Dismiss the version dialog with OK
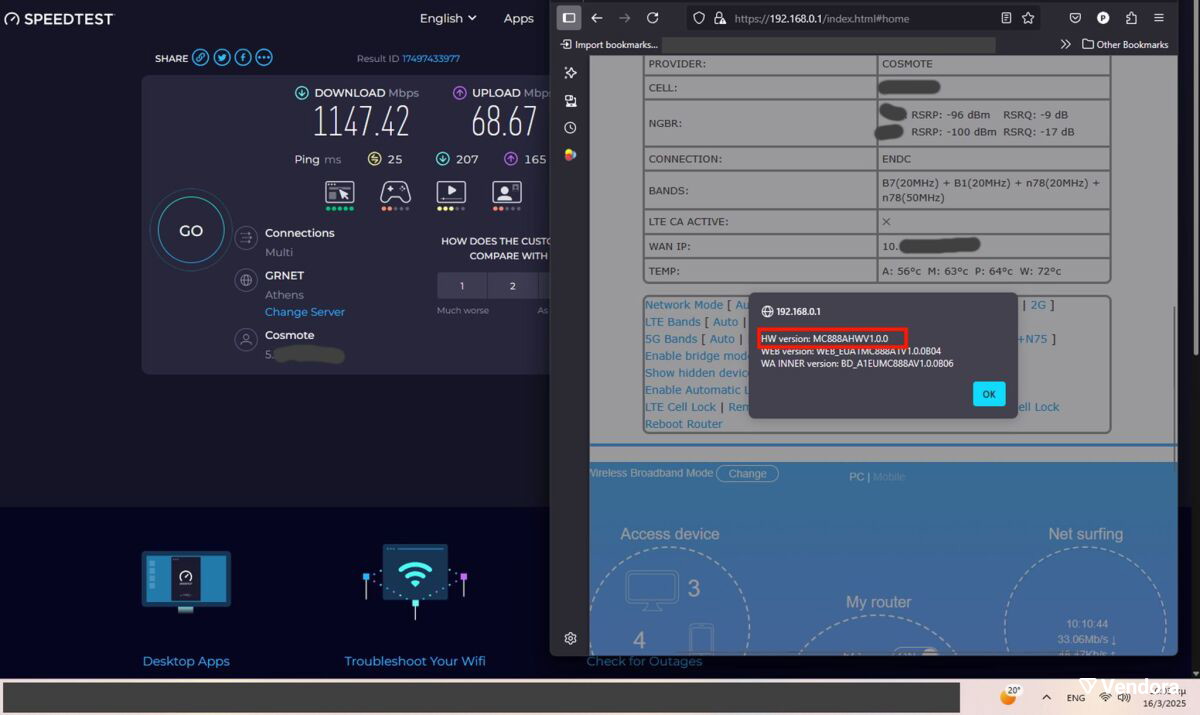This screenshot has width=1200, height=715. (989, 394)
